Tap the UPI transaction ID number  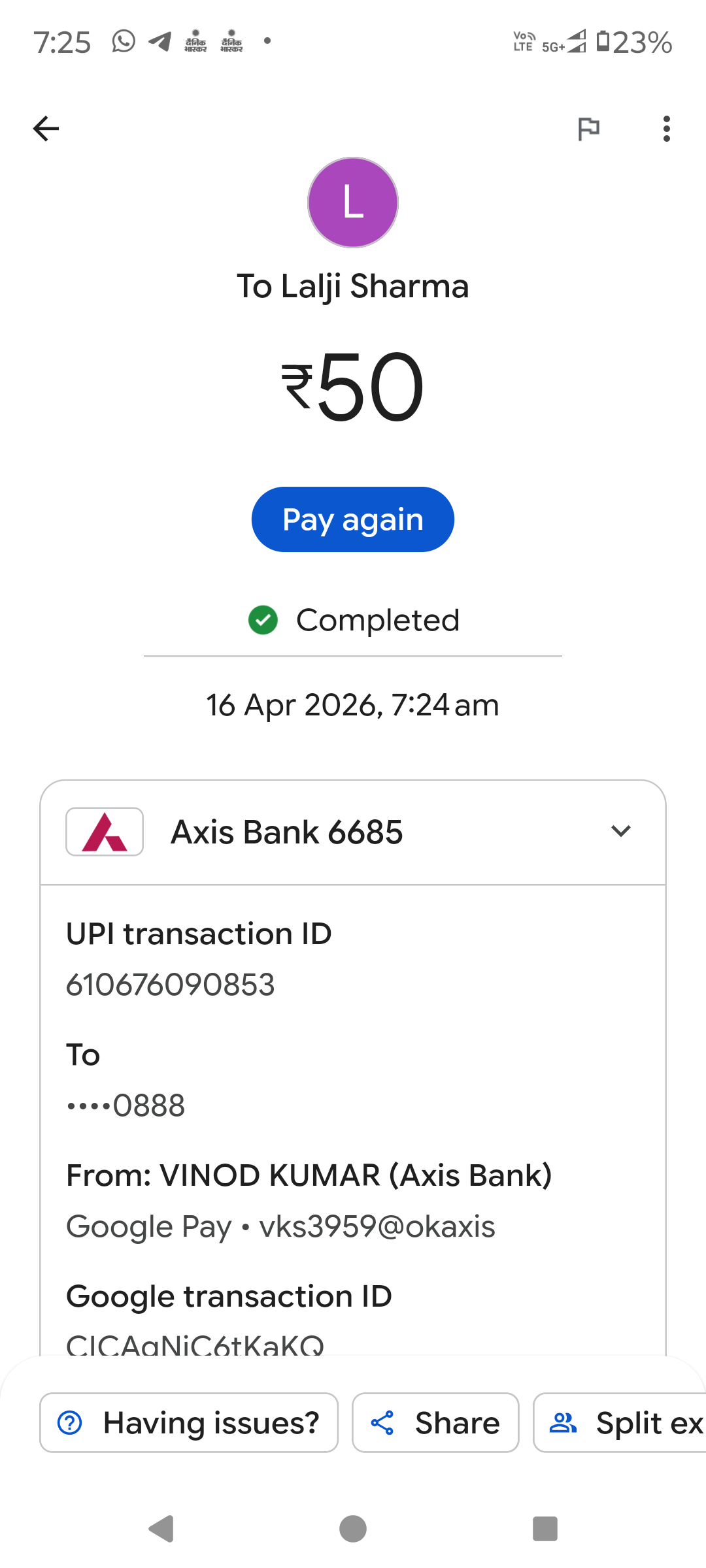pyautogui.click(x=171, y=985)
